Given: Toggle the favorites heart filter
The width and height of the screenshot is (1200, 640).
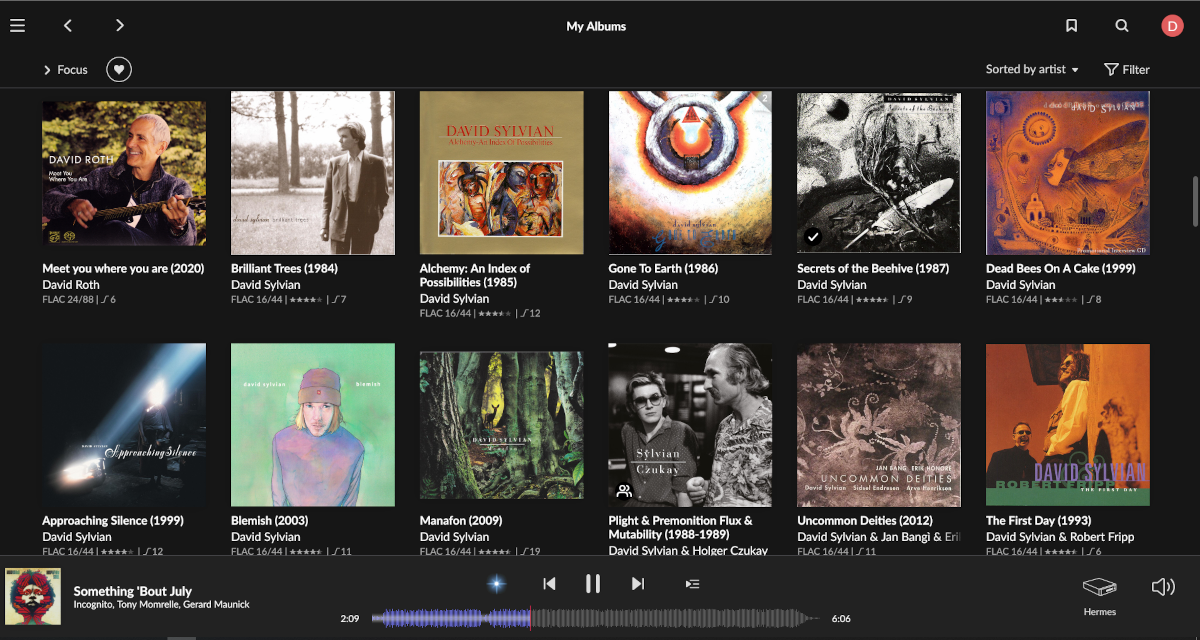Looking at the screenshot, I should [119, 69].
